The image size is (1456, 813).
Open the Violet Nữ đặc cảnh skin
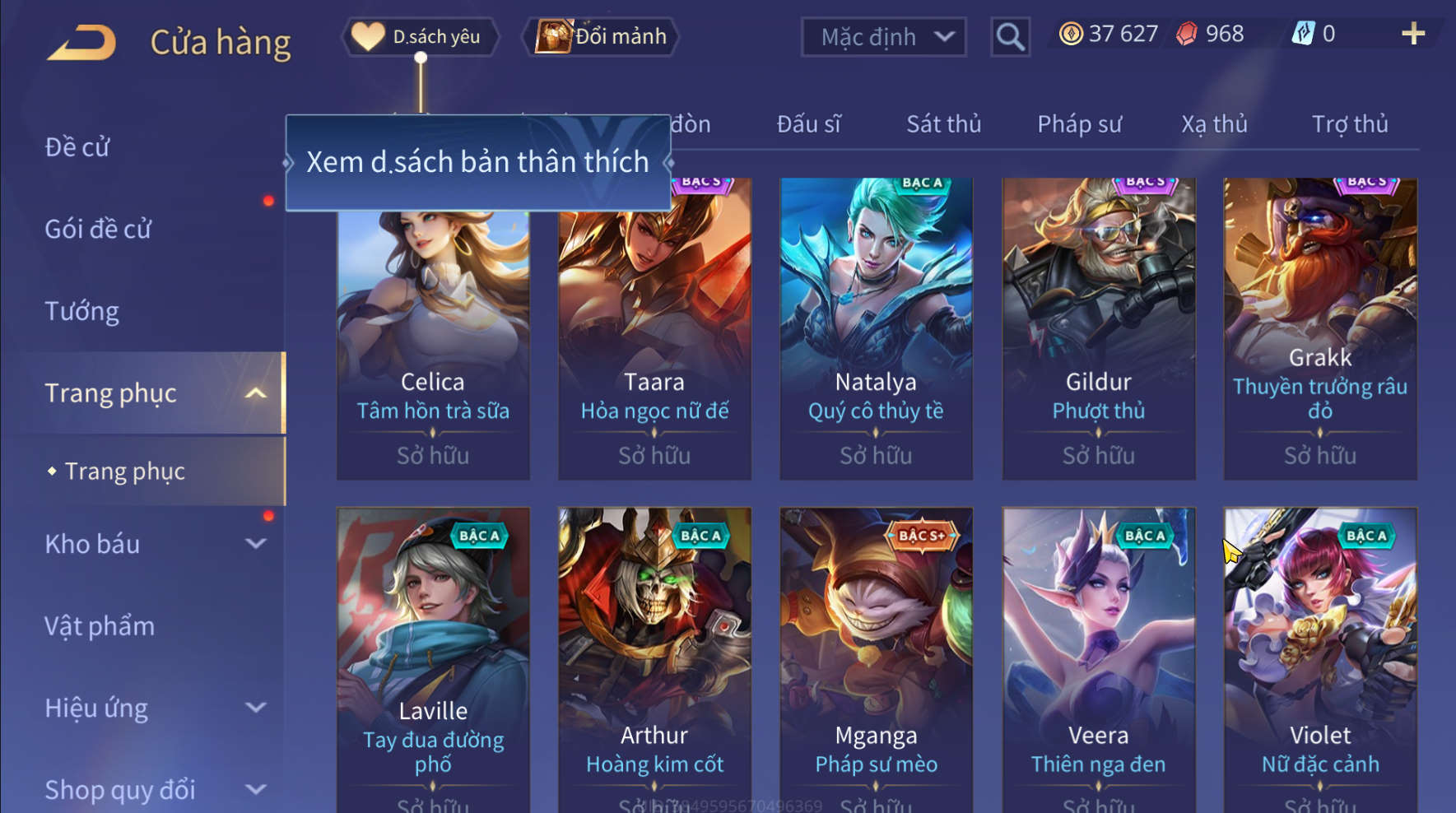[1320, 660]
